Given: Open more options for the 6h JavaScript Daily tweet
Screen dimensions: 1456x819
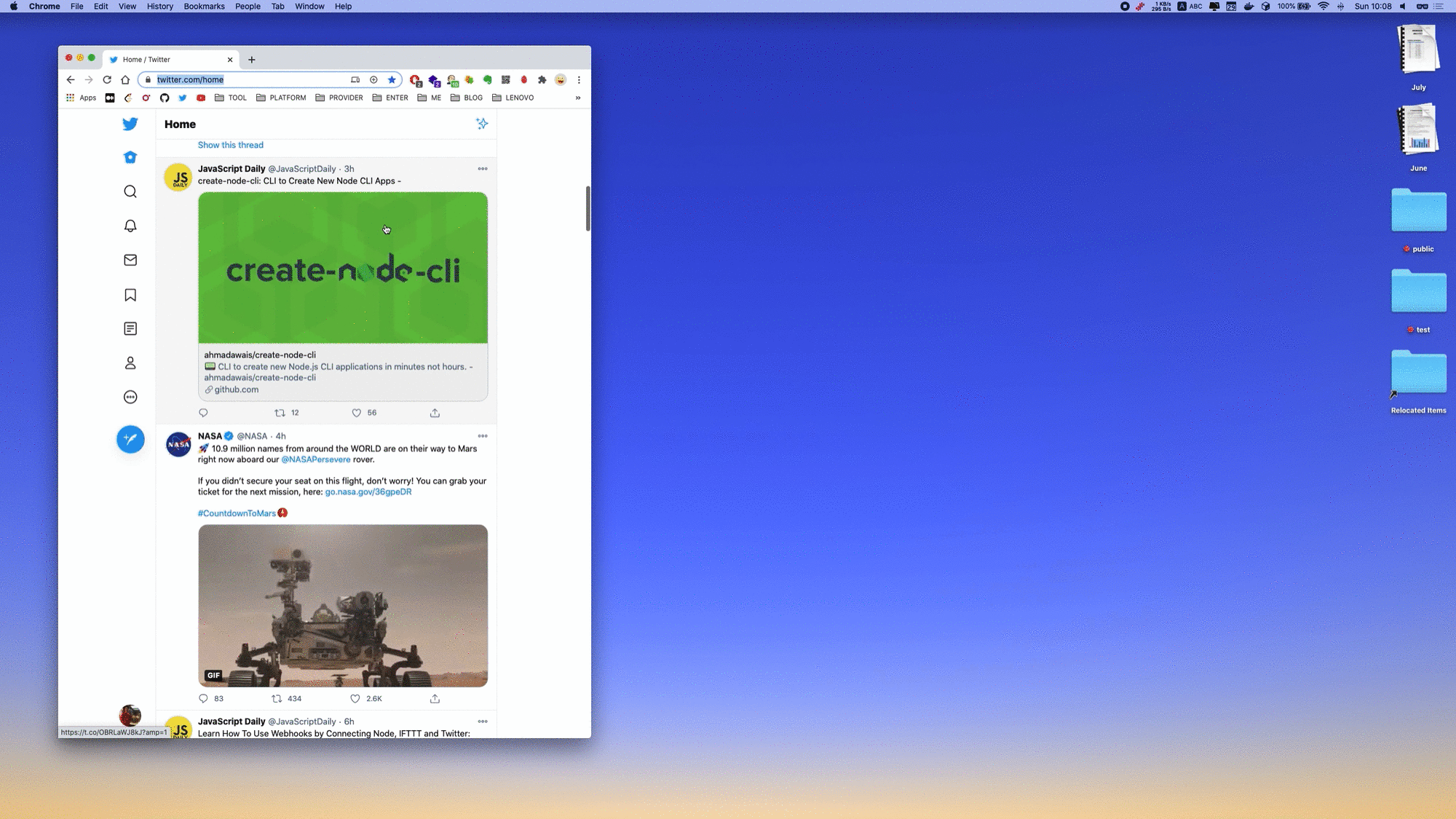Looking at the screenshot, I should click(483, 721).
